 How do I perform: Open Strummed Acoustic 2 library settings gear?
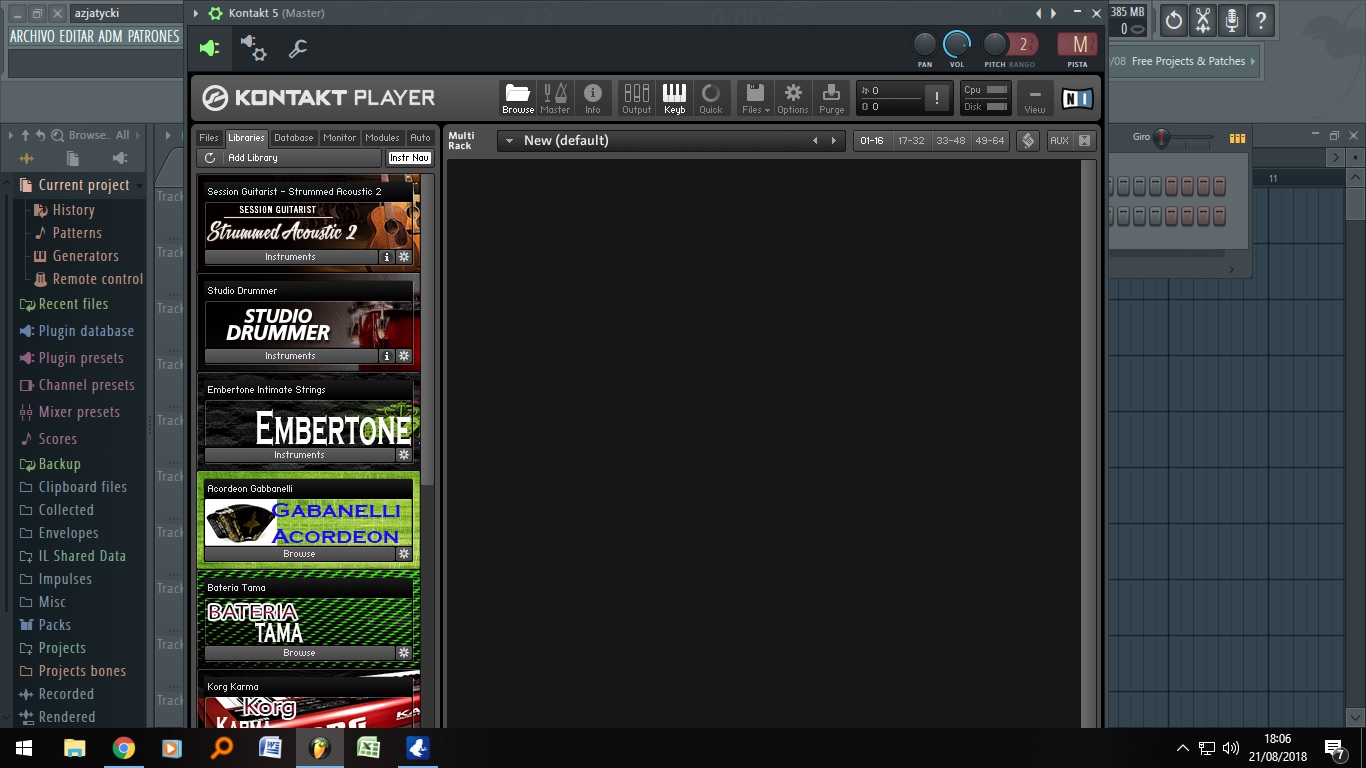[x=404, y=257]
